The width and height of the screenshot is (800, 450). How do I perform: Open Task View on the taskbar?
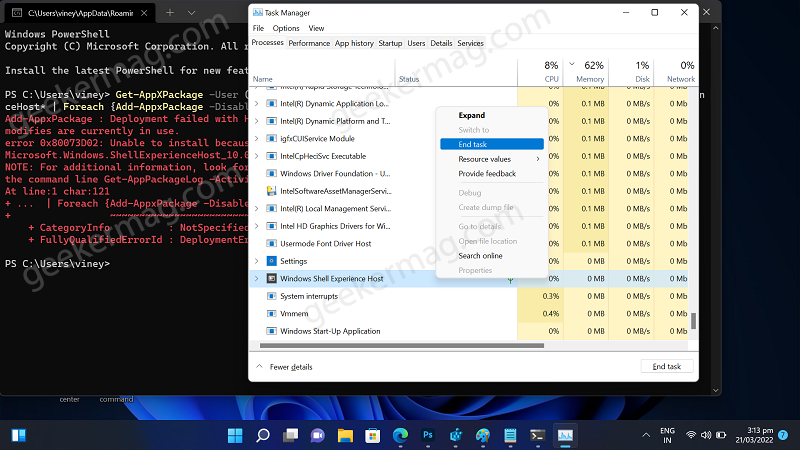[290, 435]
